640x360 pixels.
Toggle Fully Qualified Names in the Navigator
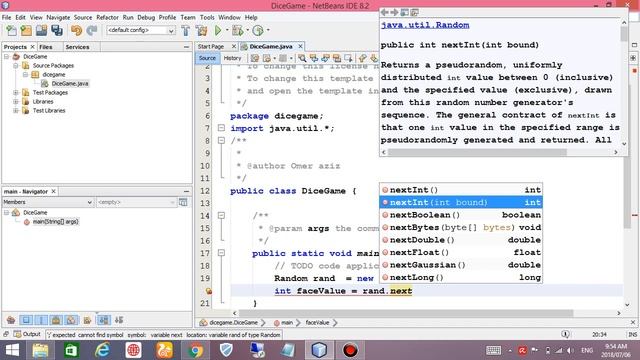pos(87,320)
